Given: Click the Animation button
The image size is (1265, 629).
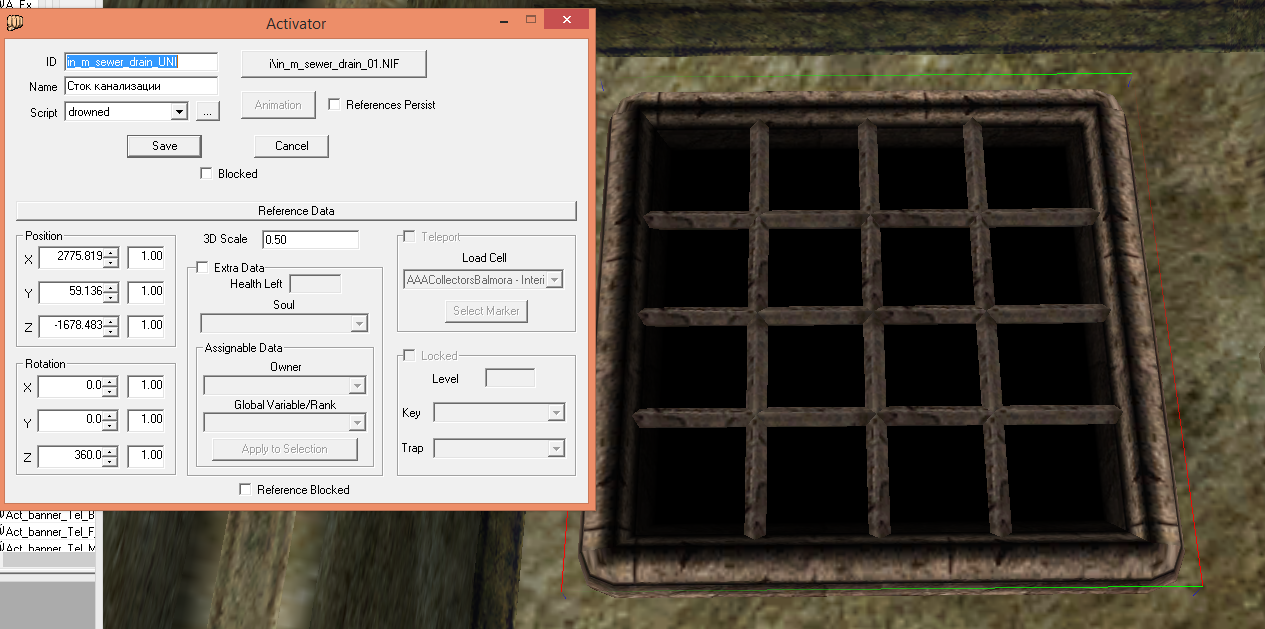Looking at the screenshot, I should point(278,105).
